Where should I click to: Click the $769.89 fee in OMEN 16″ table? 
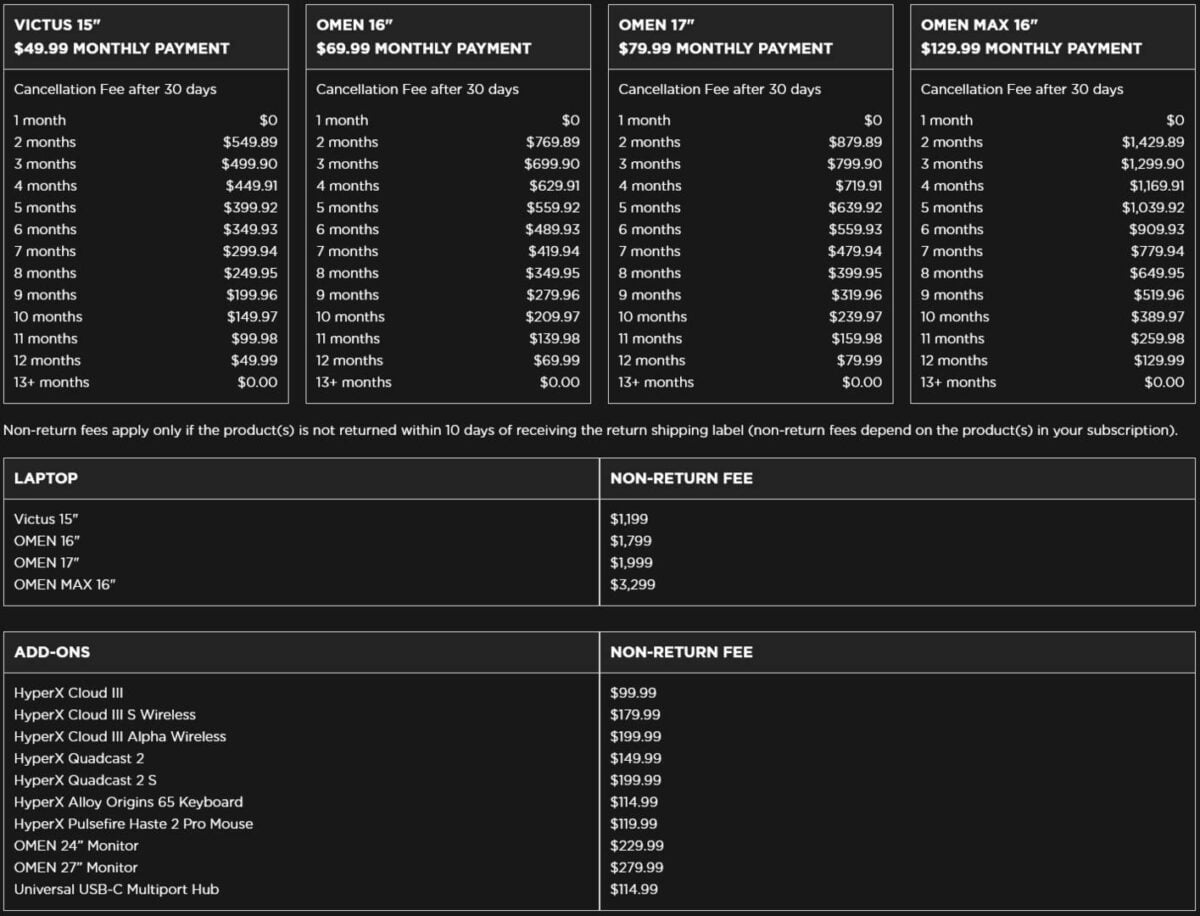click(552, 142)
